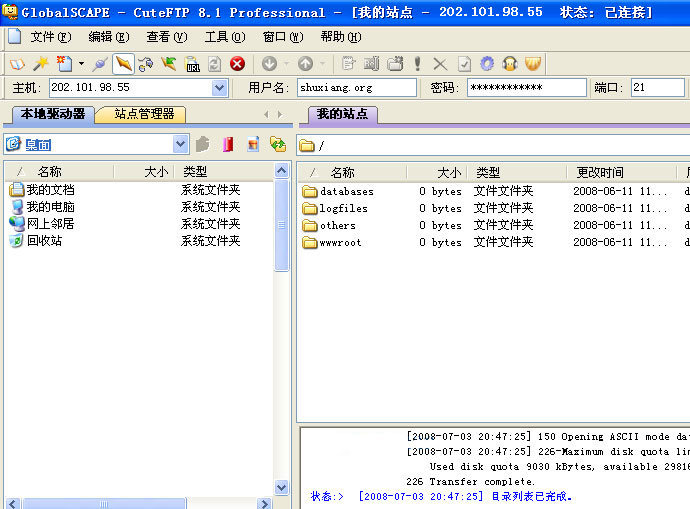This screenshot has height=509, width=690.
Task: Select the 我的站点 remote tab
Action: pos(342,114)
